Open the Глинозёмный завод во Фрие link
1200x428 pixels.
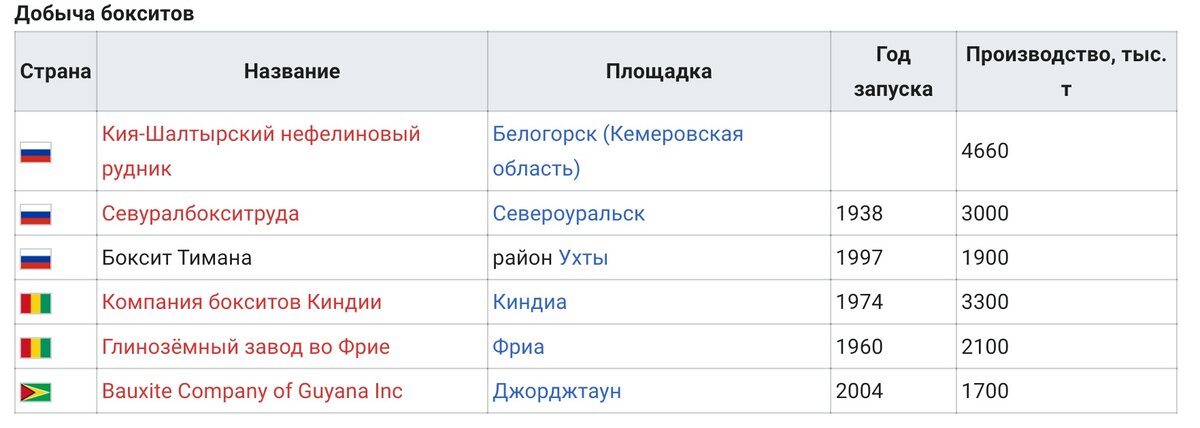click(246, 347)
